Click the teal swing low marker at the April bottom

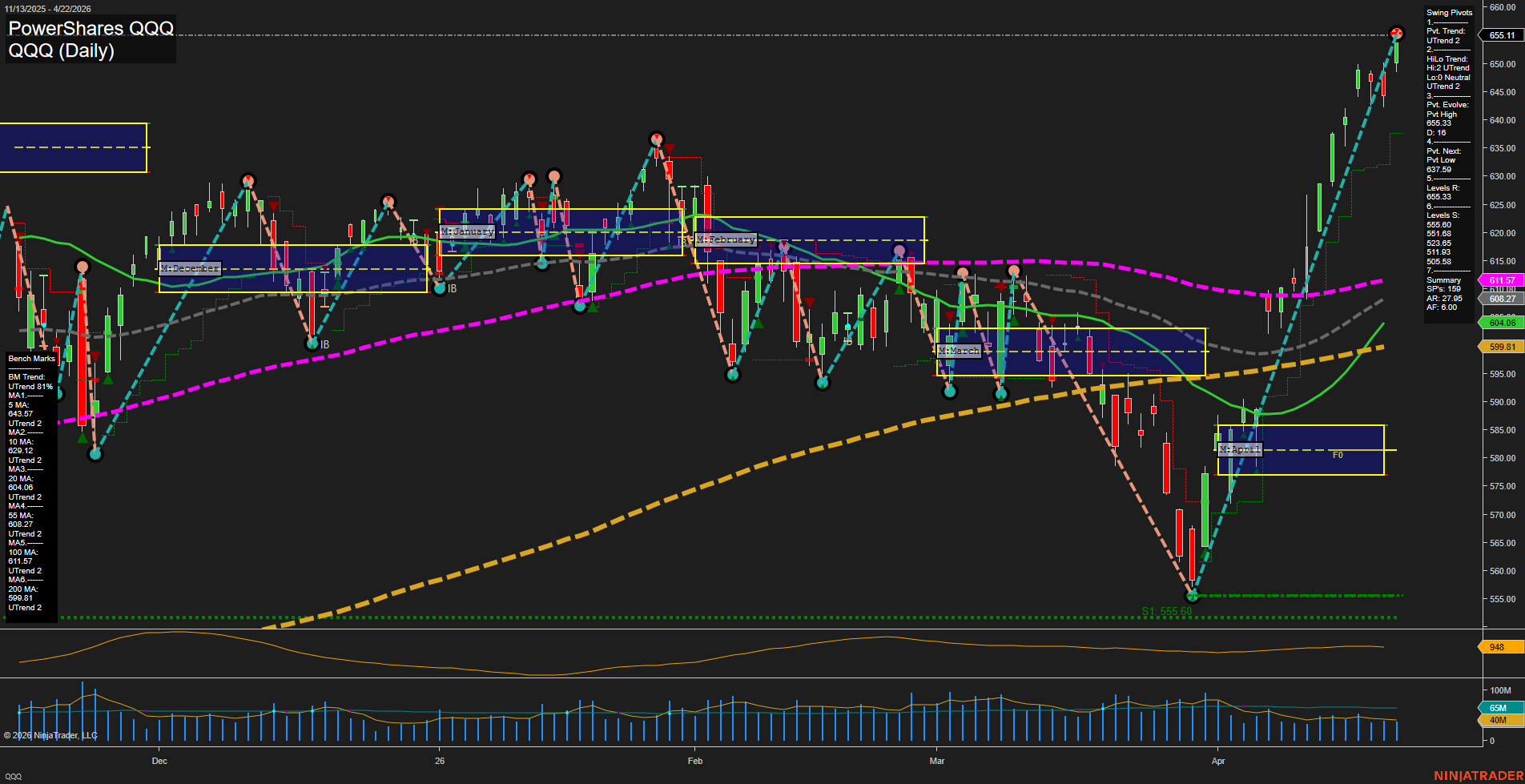tap(1193, 596)
